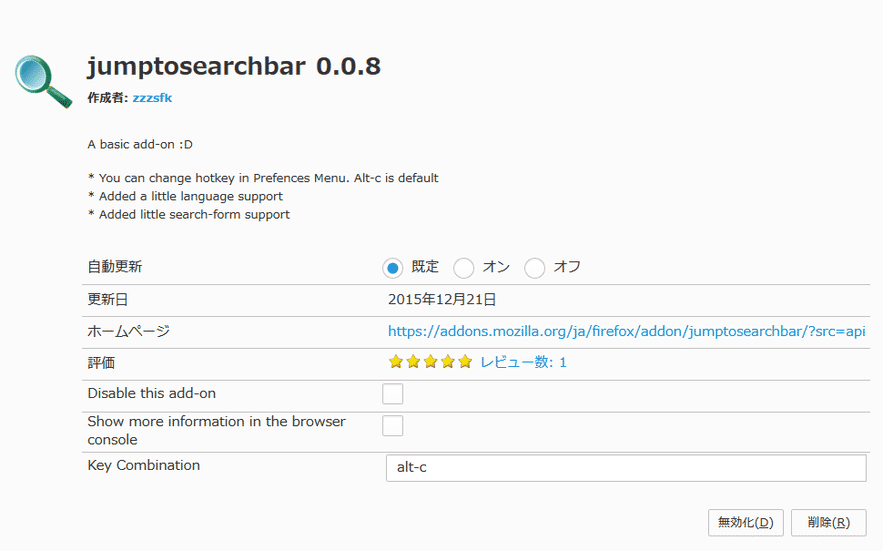Viewport: 883px width, 551px height.
Task: Click the middle rating star
Action: point(430,362)
